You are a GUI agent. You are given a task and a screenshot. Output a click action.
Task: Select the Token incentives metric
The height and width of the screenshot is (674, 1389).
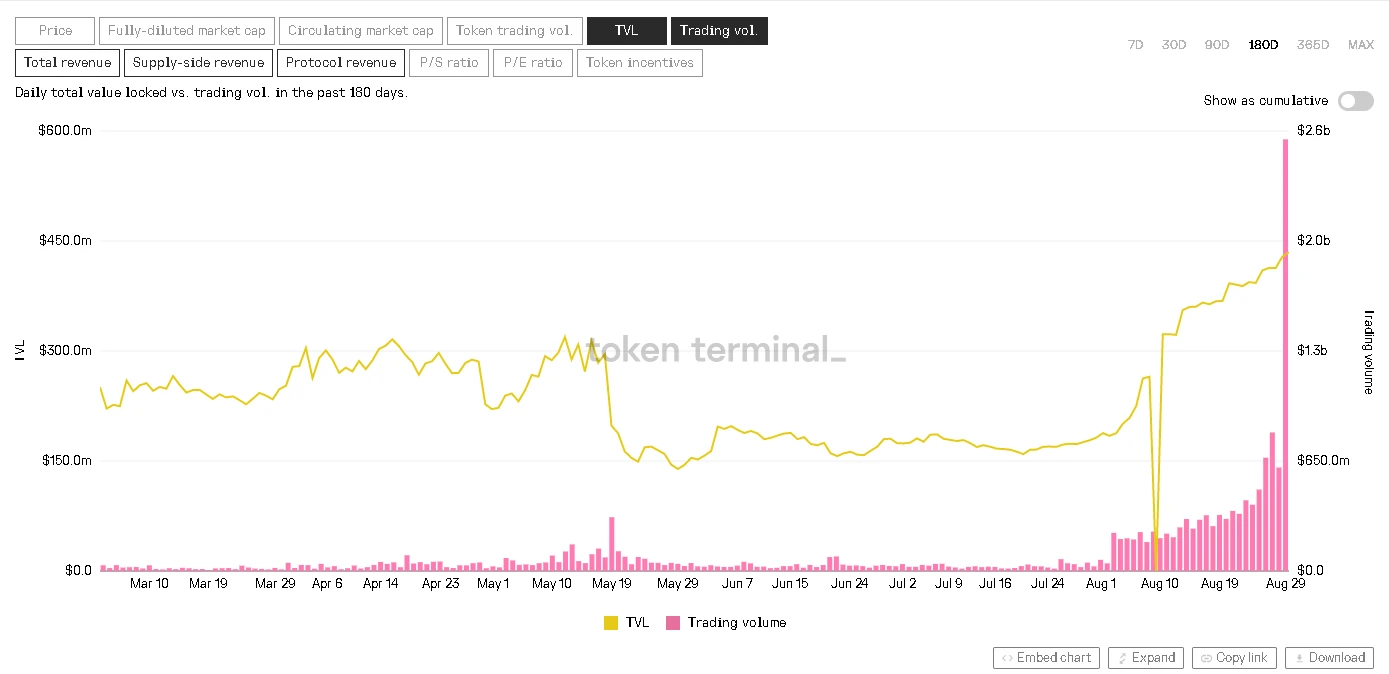point(640,63)
